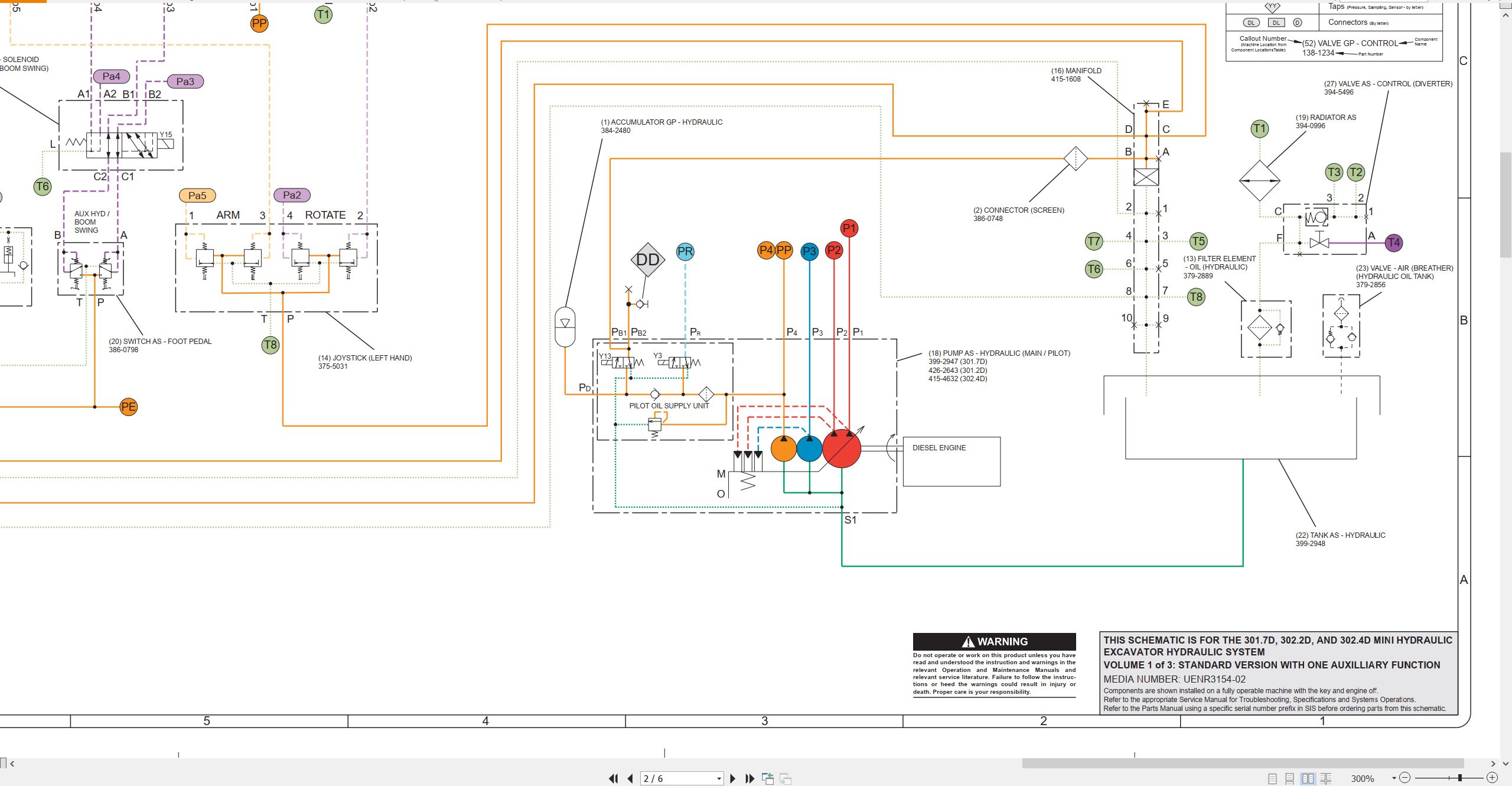Toggle two-page facing view
The width and height of the screenshot is (1512, 786).
pyautogui.click(x=1308, y=778)
